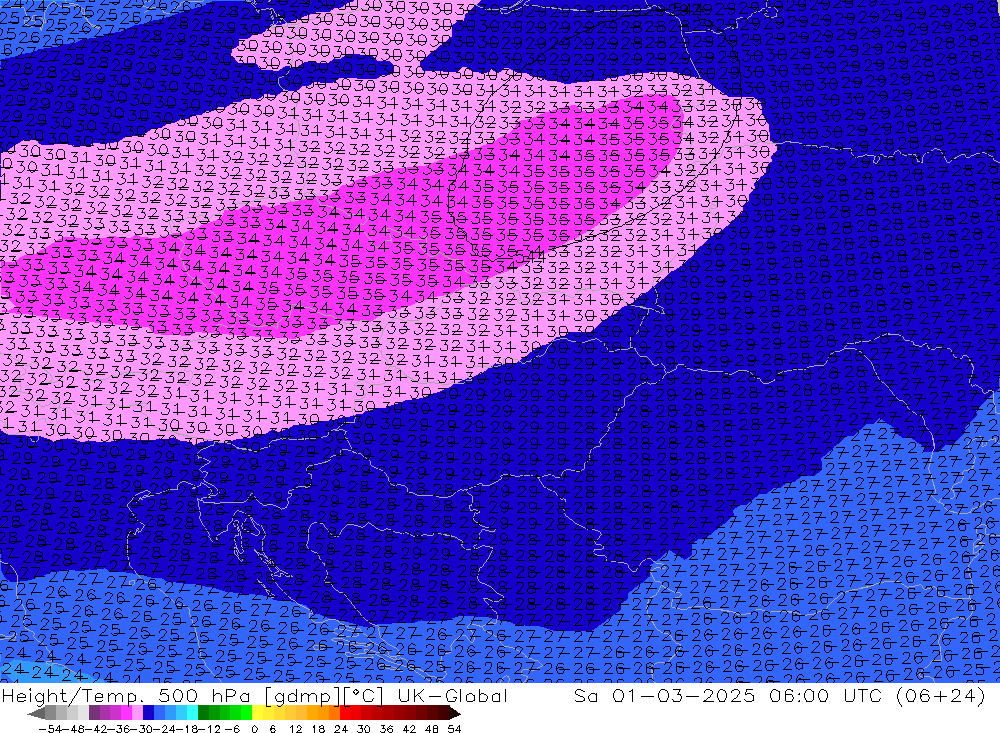The image size is (1000, 733).
Task: Click the "Sa 01-03-2025" date text
Action: click(664, 695)
